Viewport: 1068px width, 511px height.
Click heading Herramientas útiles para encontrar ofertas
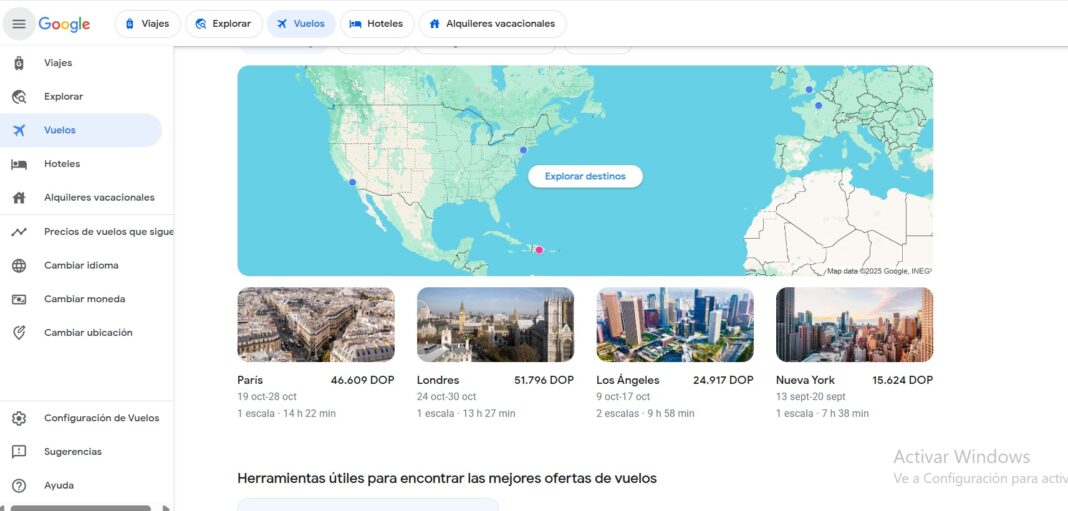point(447,478)
